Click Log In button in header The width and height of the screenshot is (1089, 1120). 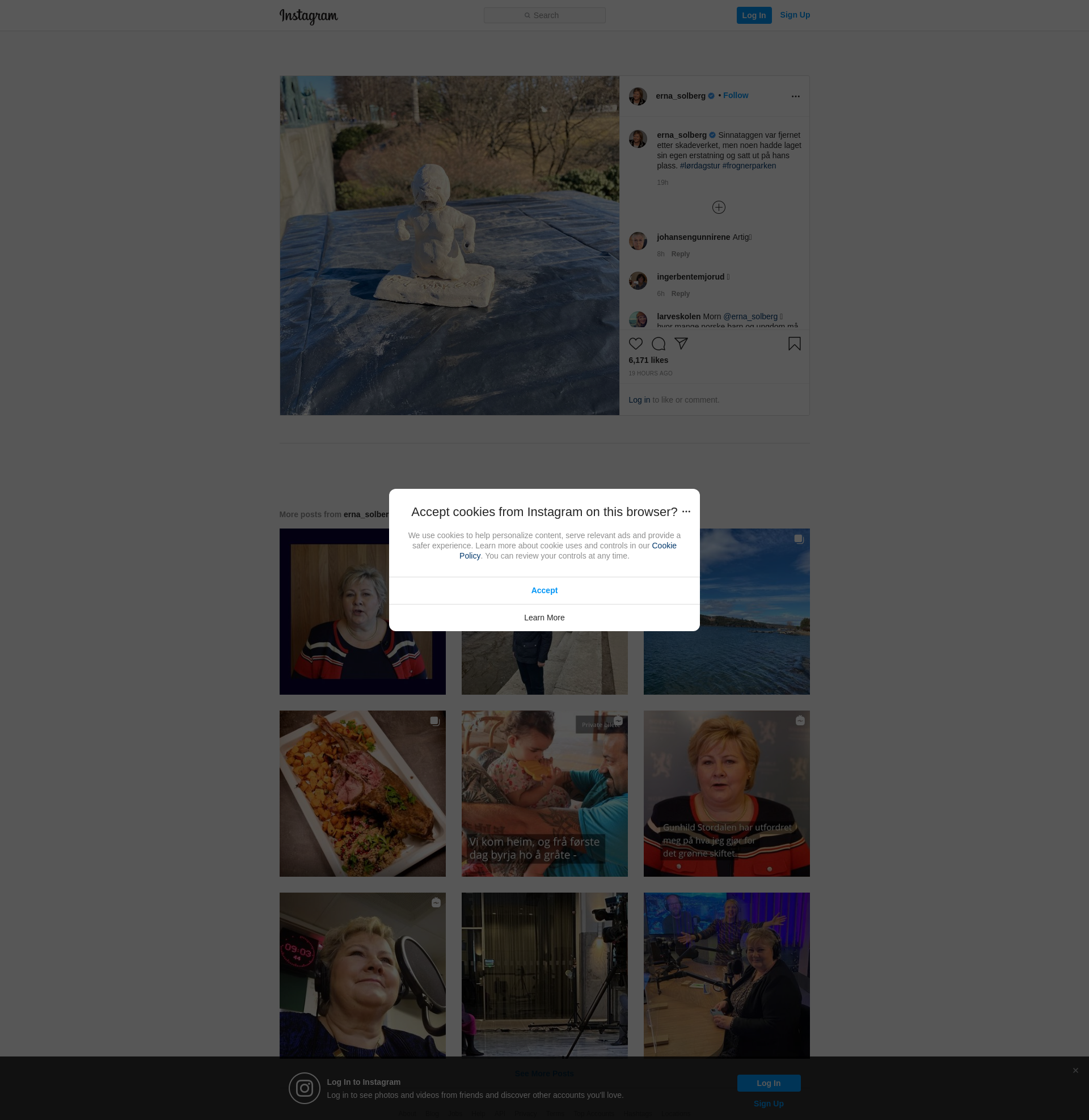pos(753,15)
